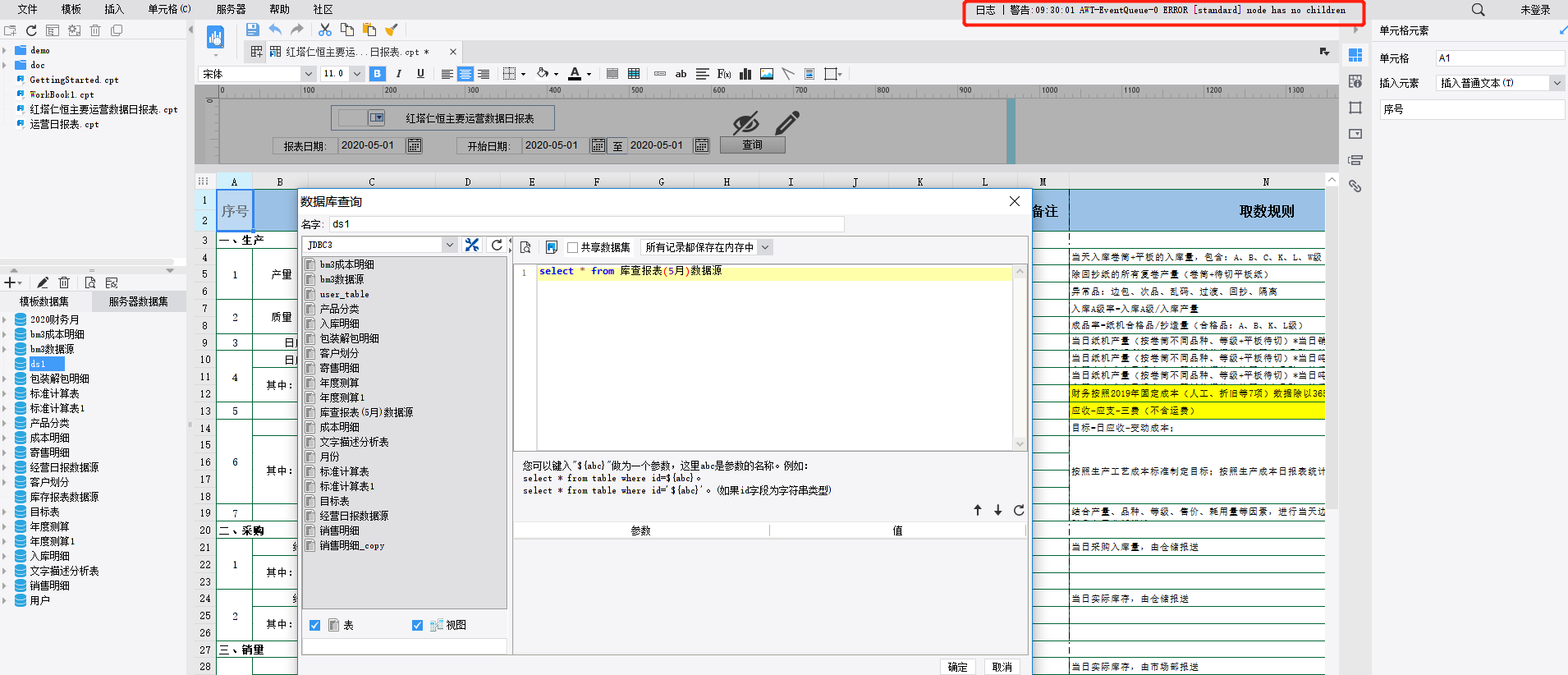This screenshot has width=1568, height=675.
Task: Uncheck the 视图 checkbox
Action: pyautogui.click(x=417, y=625)
